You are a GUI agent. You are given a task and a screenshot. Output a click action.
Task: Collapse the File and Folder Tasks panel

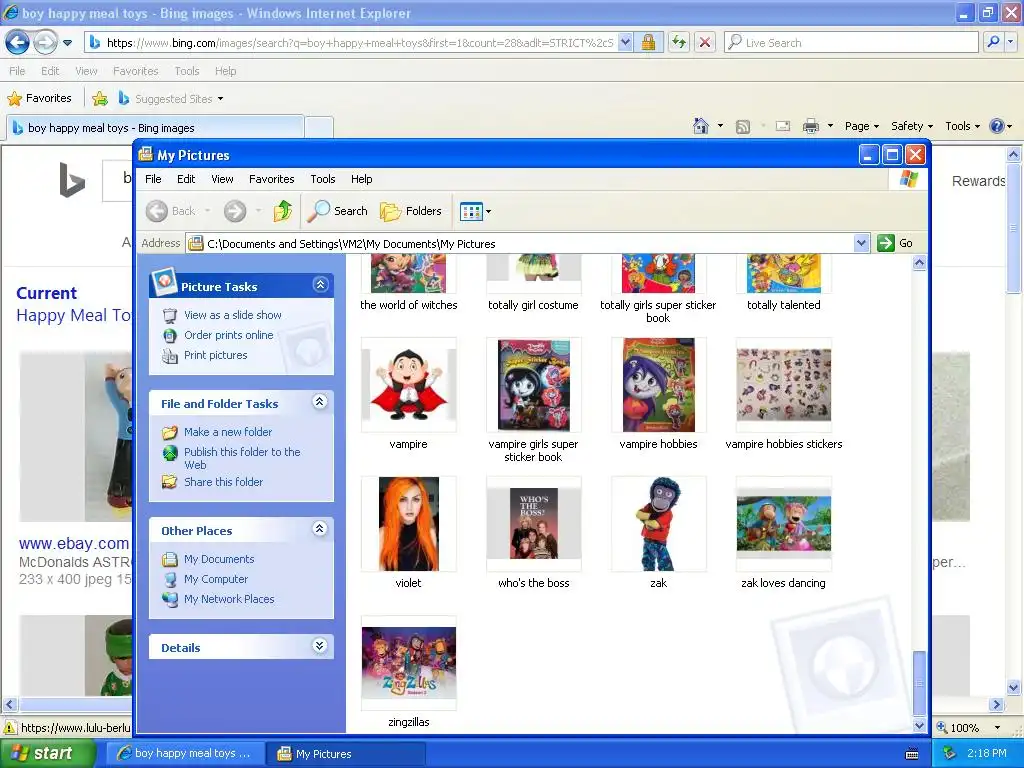coord(319,402)
